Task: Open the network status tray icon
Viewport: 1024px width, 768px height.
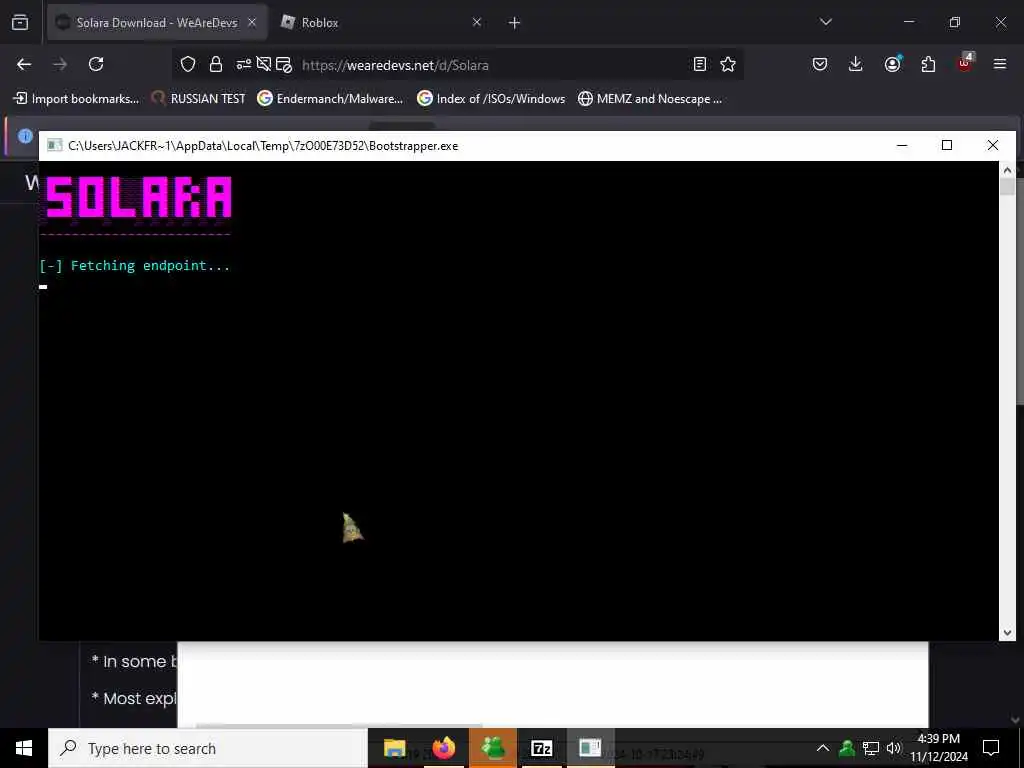Action: coord(871,748)
